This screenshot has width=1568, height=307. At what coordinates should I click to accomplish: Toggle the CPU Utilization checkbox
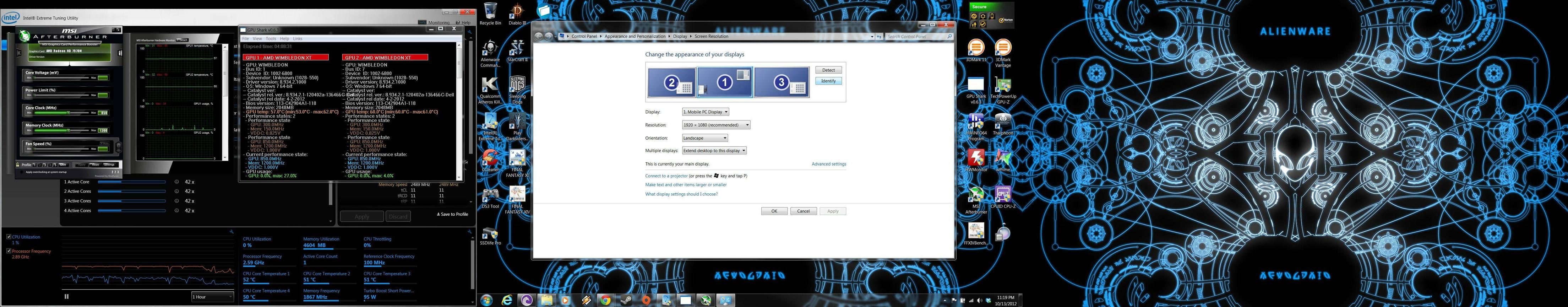pyautogui.click(x=9, y=236)
